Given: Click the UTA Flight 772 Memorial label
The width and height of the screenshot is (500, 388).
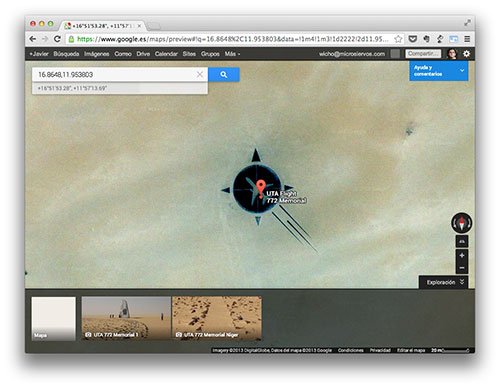Looking at the screenshot, I should pyautogui.click(x=286, y=197).
